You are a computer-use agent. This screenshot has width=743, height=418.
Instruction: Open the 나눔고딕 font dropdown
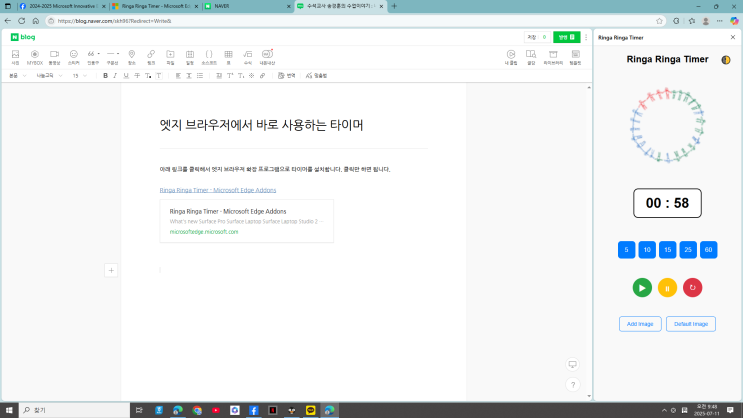click(48, 75)
